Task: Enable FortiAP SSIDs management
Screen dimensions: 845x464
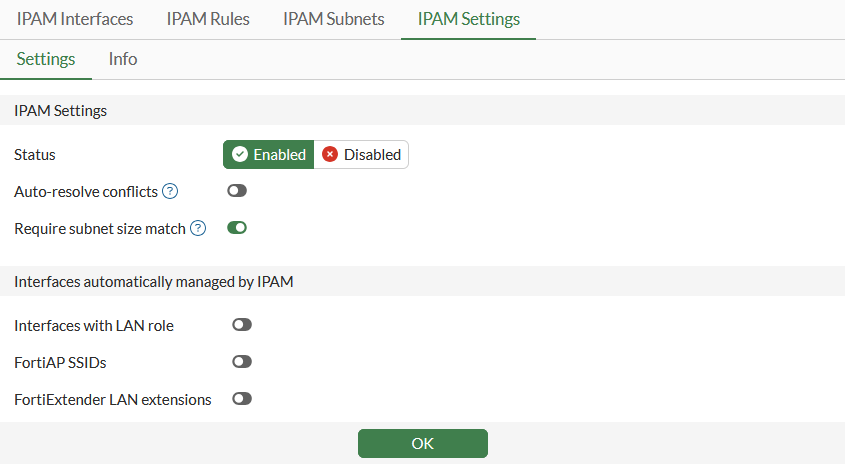Action: 242,362
